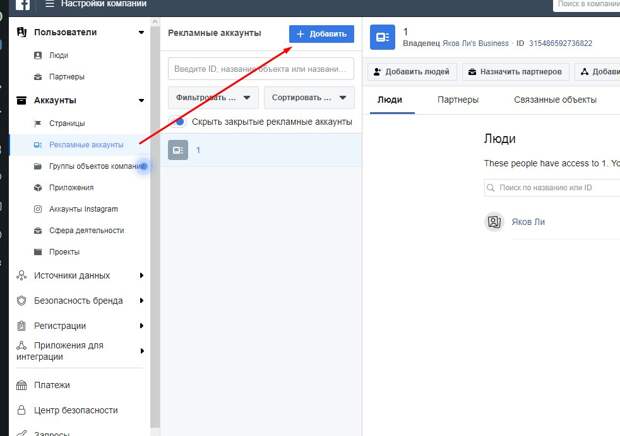Click Яков Ли profile avatar icon
The image size is (620, 436).
pyautogui.click(x=494, y=222)
